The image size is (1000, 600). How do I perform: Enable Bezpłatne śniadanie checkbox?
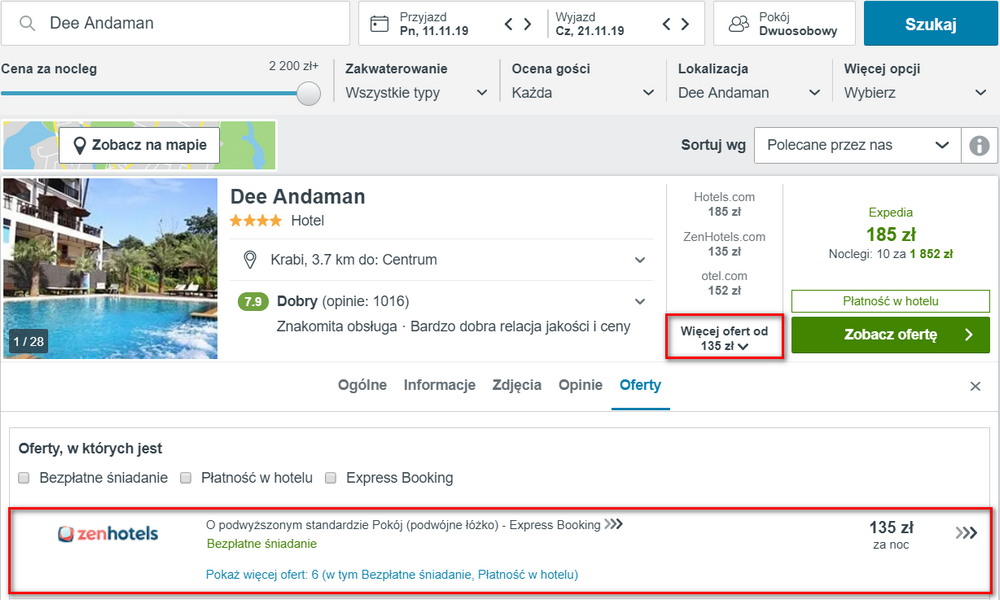[24, 478]
